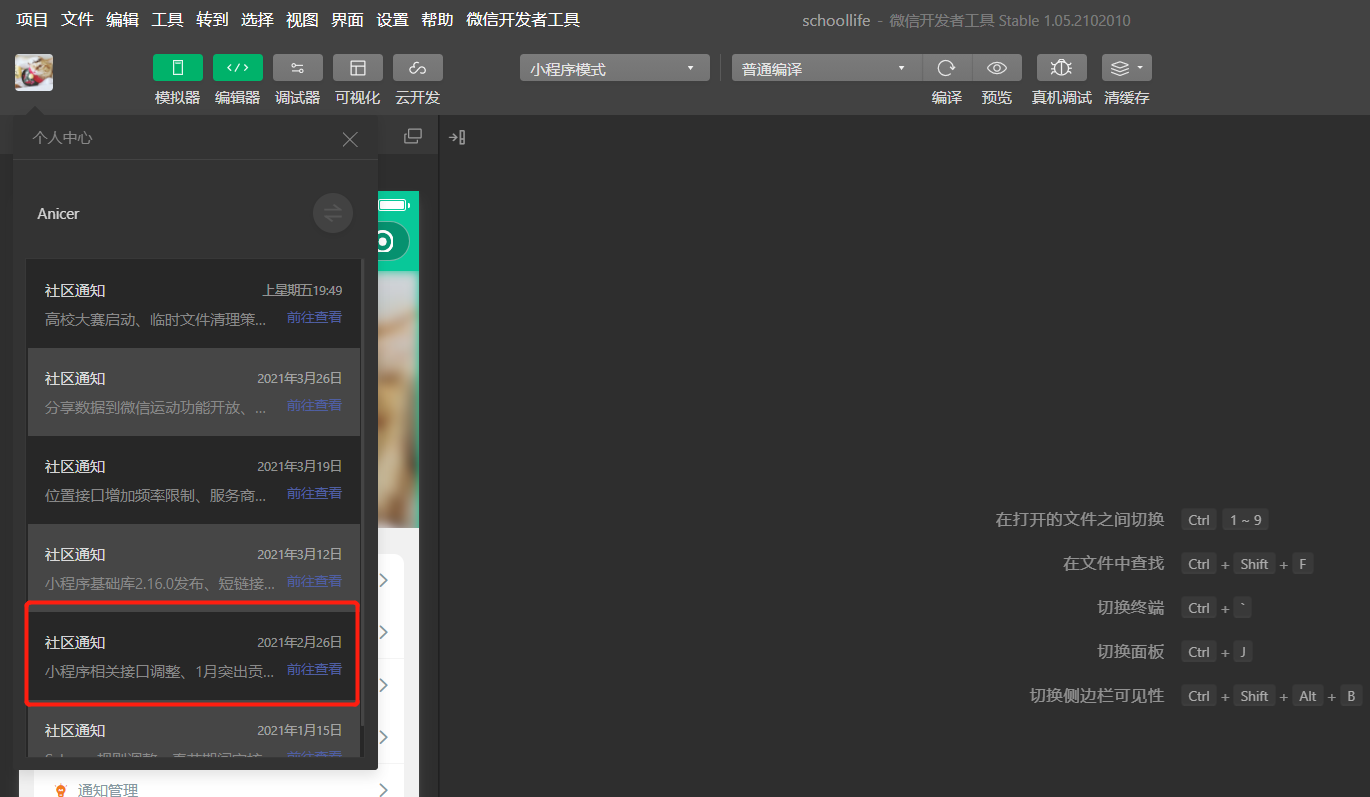Open the 项目 menu
This screenshot has width=1370, height=797.
tap(33, 20)
